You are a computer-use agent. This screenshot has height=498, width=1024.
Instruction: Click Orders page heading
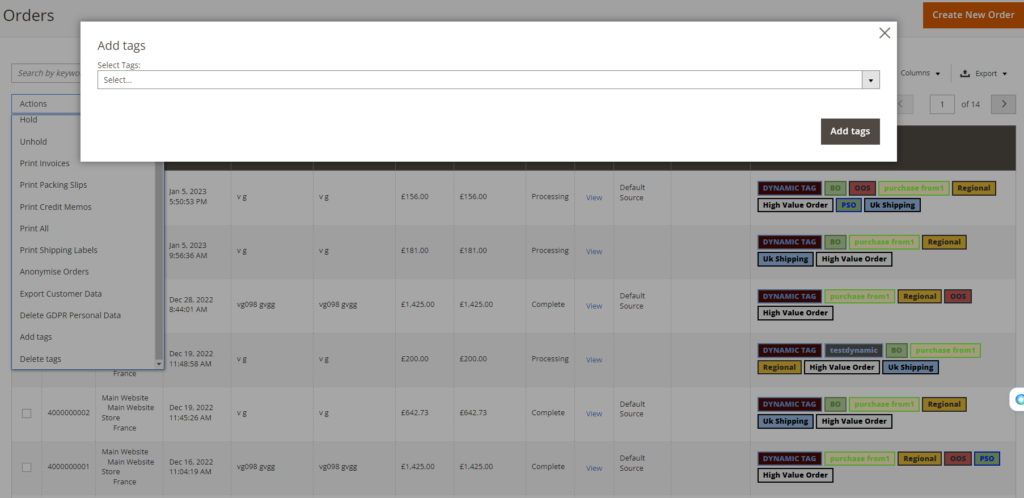point(29,15)
